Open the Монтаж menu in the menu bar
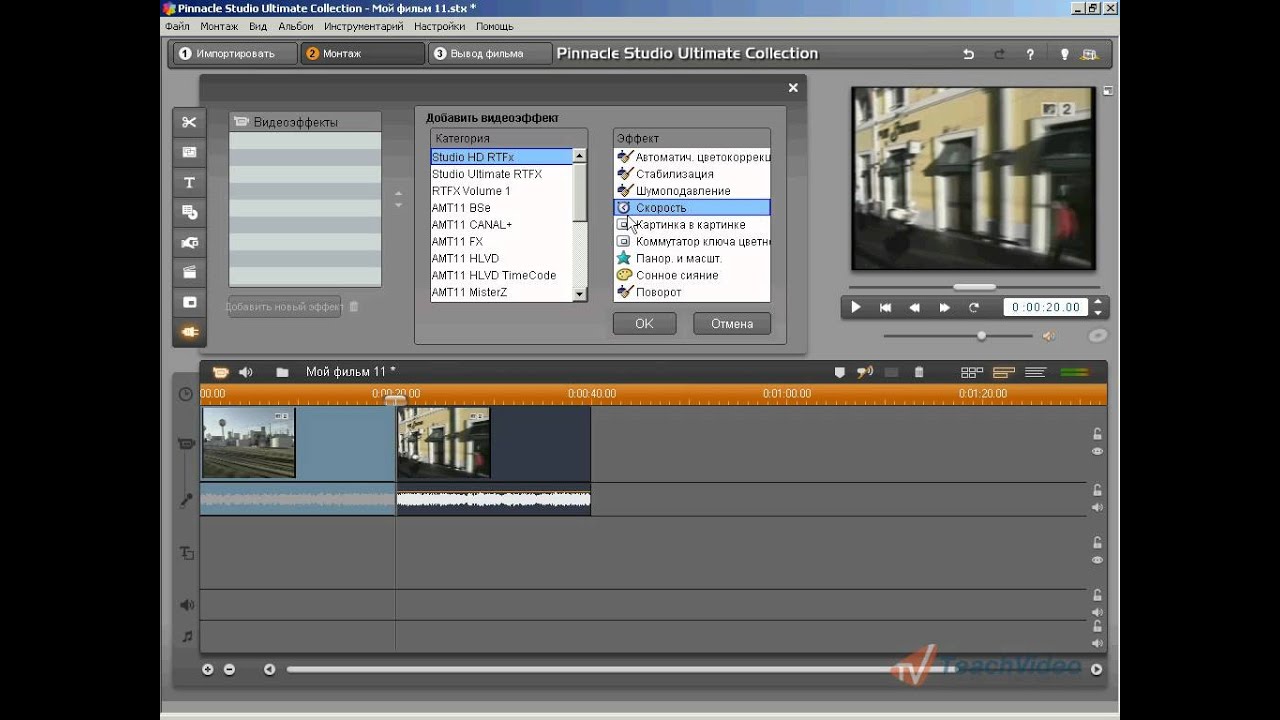This screenshot has height=720, width=1280. pyautogui.click(x=219, y=26)
